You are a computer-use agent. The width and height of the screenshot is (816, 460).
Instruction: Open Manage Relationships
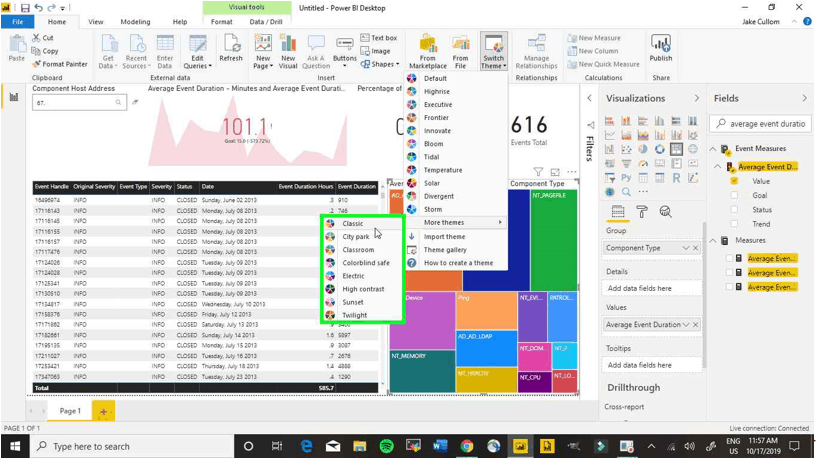pyautogui.click(x=537, y=51)
